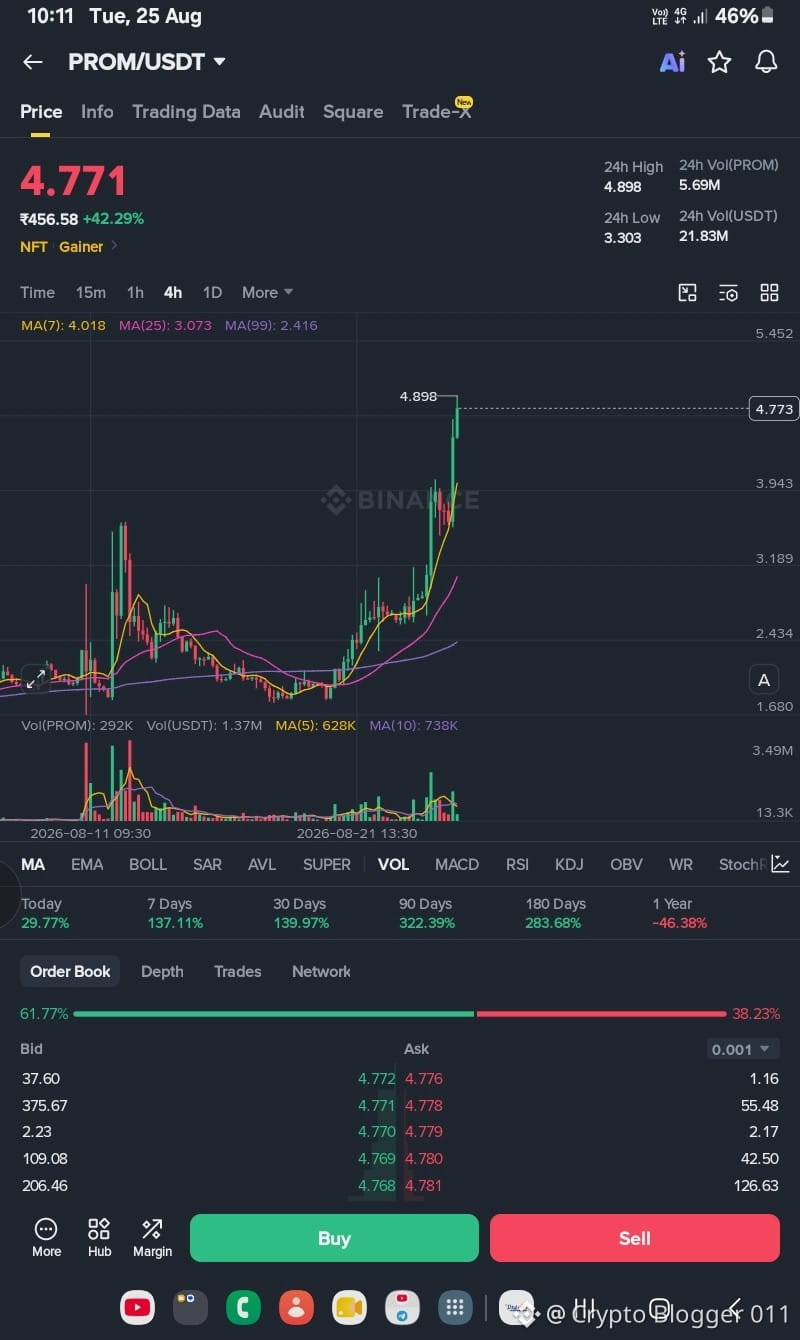The image size is (800, 1340).
Task: Enable the KDJ sub-indicator
Action: coord(569,864)
